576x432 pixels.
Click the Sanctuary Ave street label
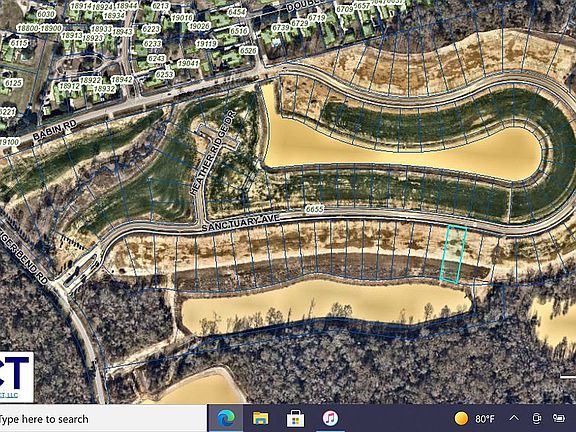[x=241, y=223]
